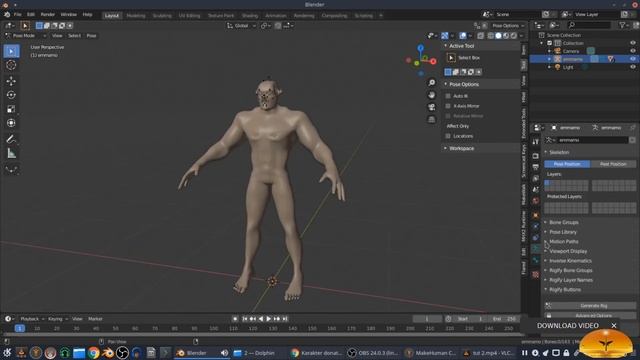Select the Cursor tool
Image resolution: width=640 pixels, height=360 pixels.
click(11, 65)
